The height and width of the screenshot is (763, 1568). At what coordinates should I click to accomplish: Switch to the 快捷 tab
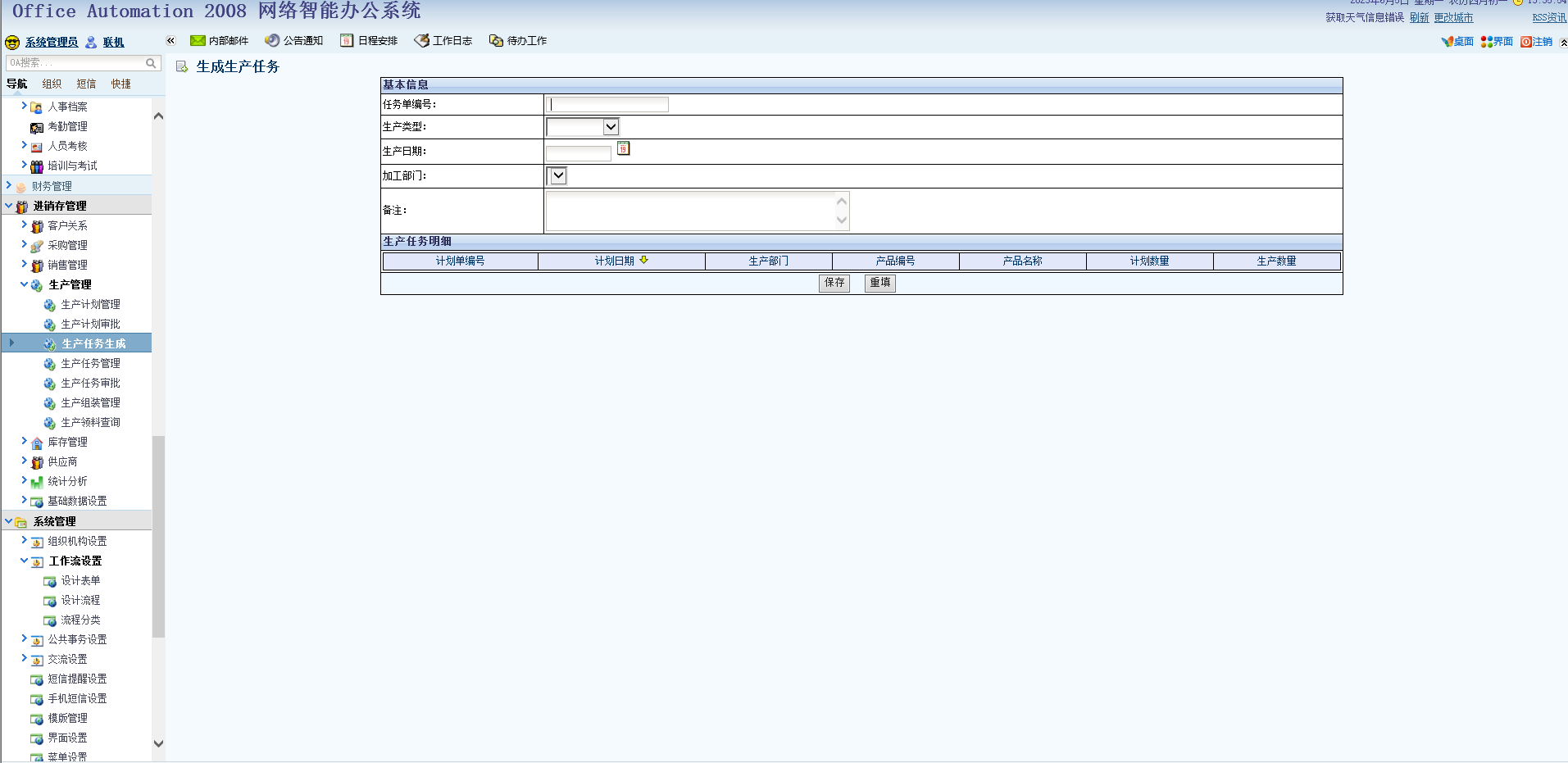(x=120, y=84)
